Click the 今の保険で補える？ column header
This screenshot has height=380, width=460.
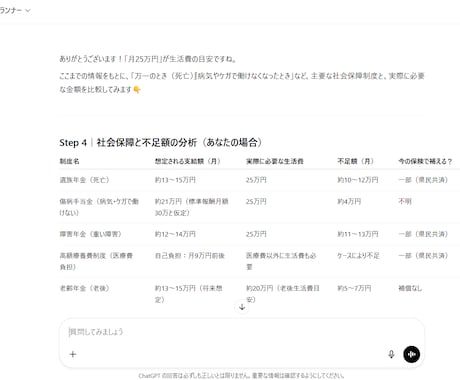point(425,161)
